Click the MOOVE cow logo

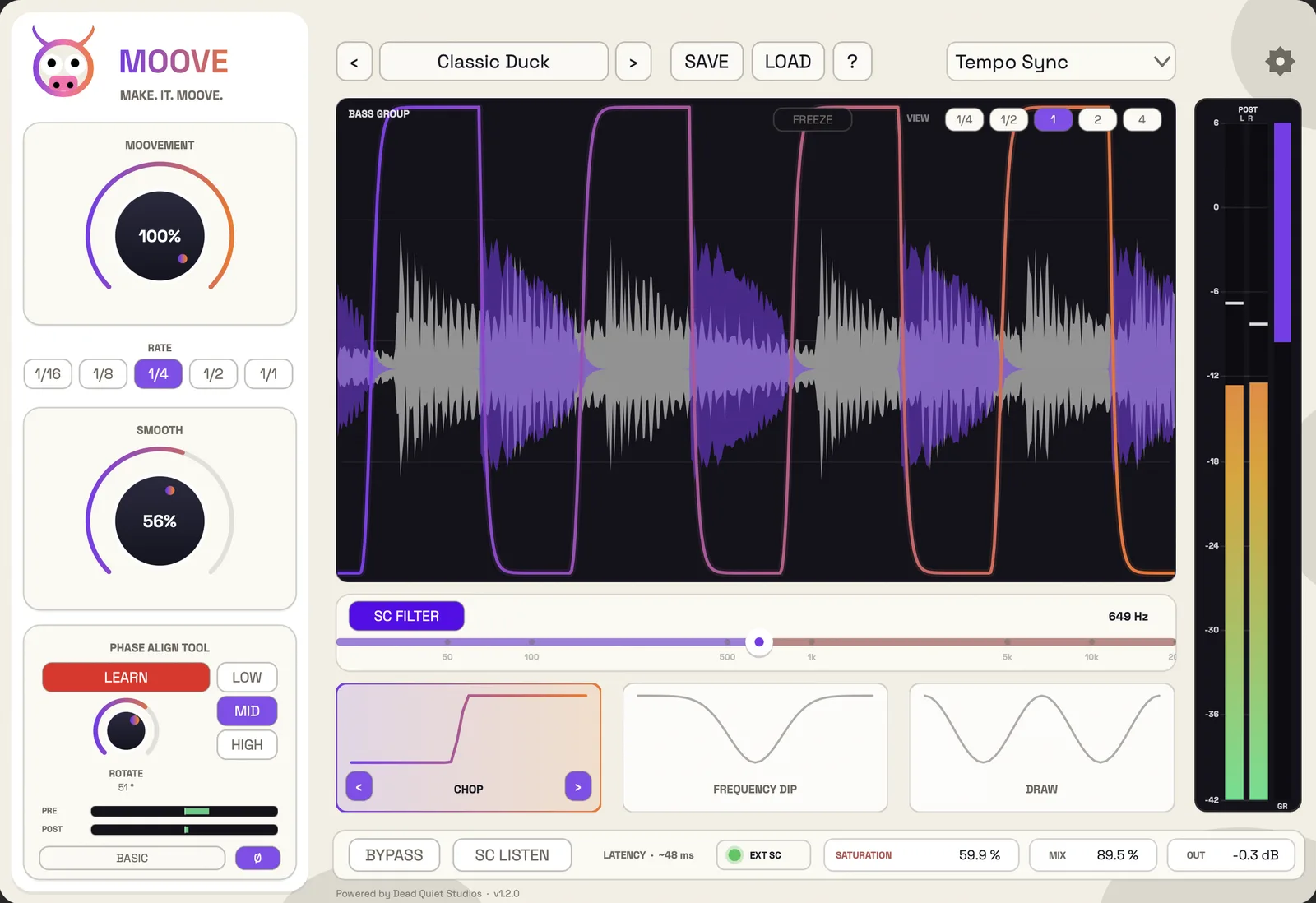point(63,63)
